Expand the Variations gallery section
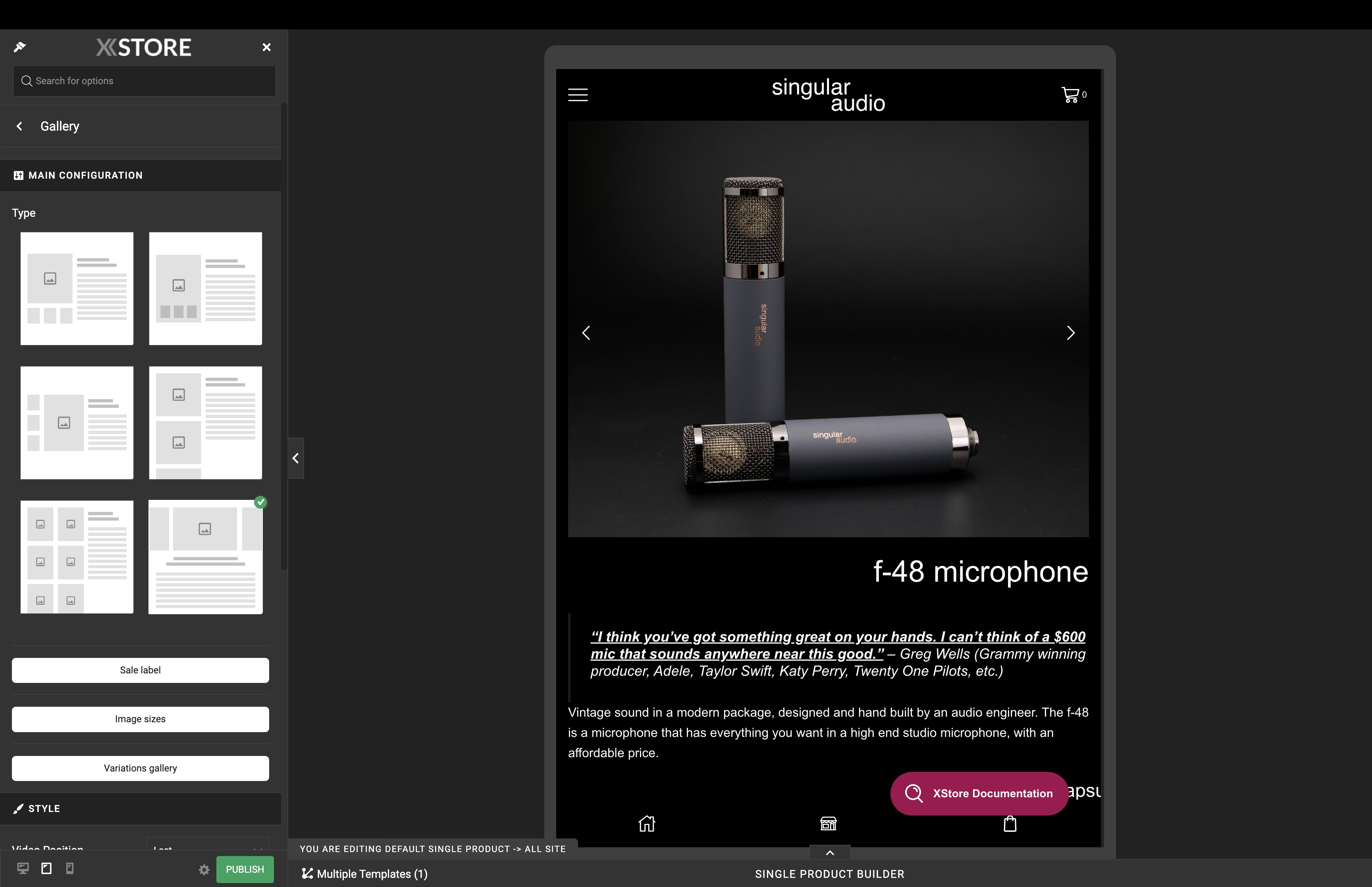 (140, 767)
